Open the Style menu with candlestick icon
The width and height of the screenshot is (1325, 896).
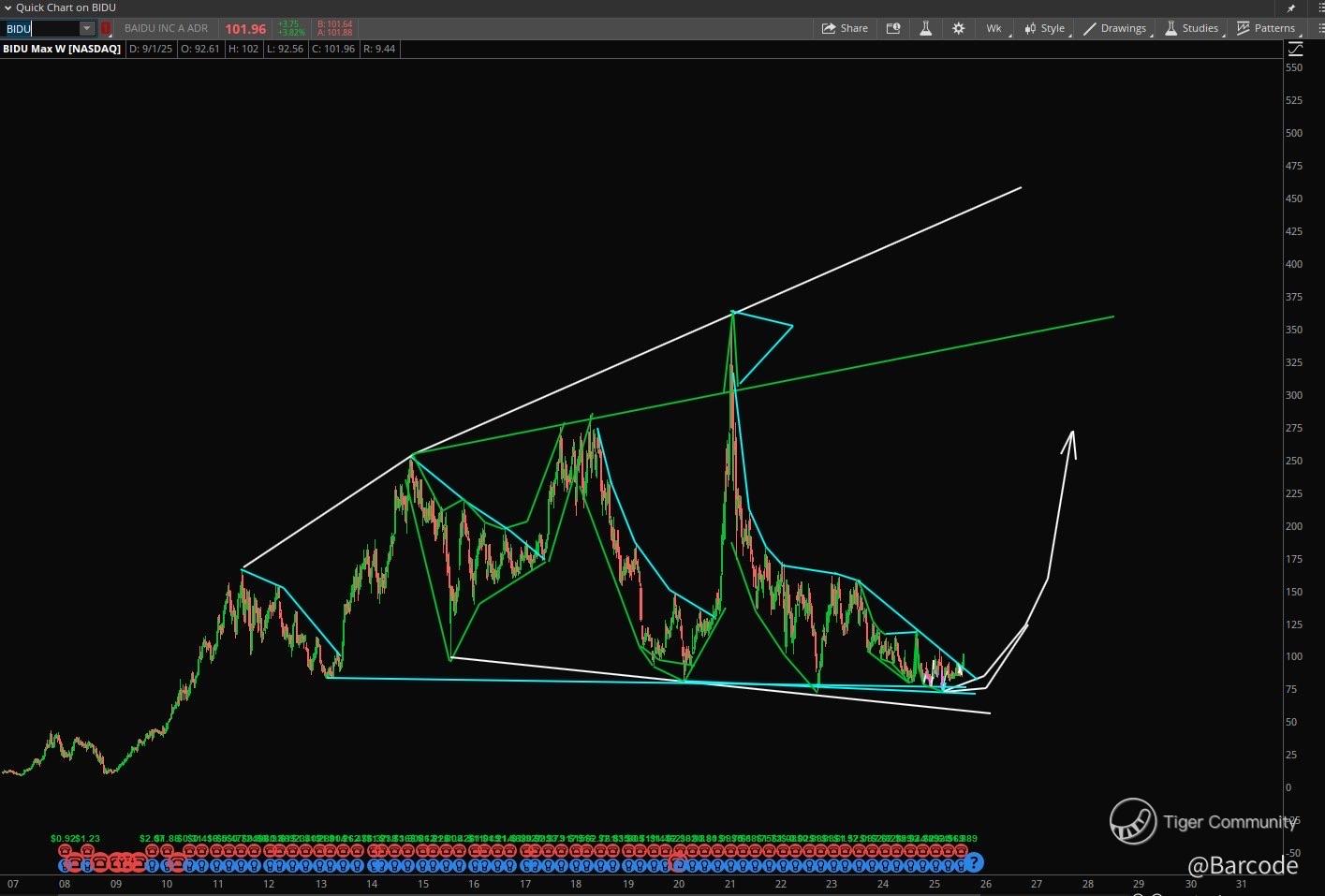coord(1044,28)
